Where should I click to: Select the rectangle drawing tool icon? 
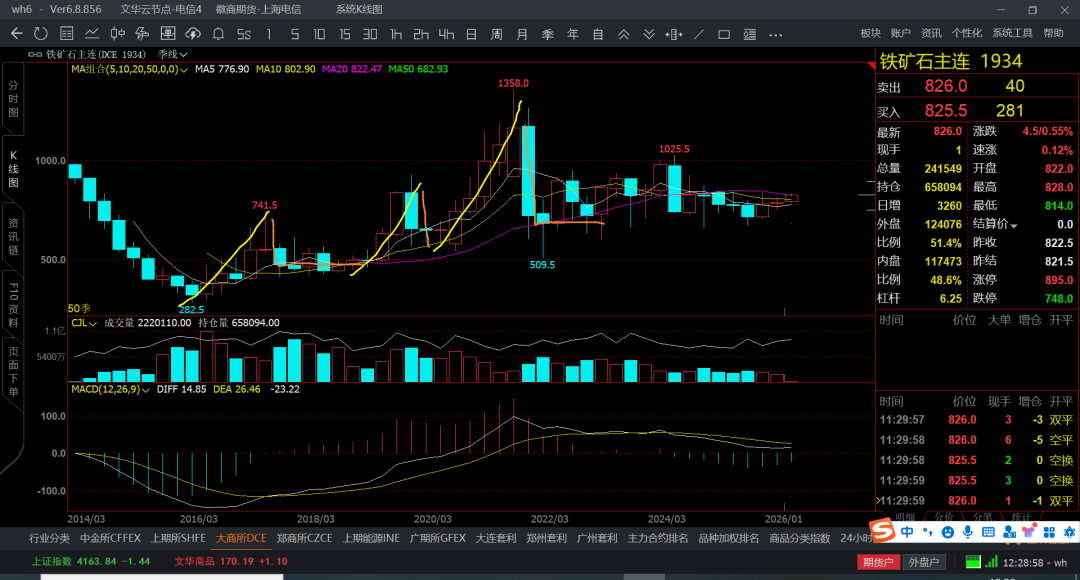click(726, 34)
